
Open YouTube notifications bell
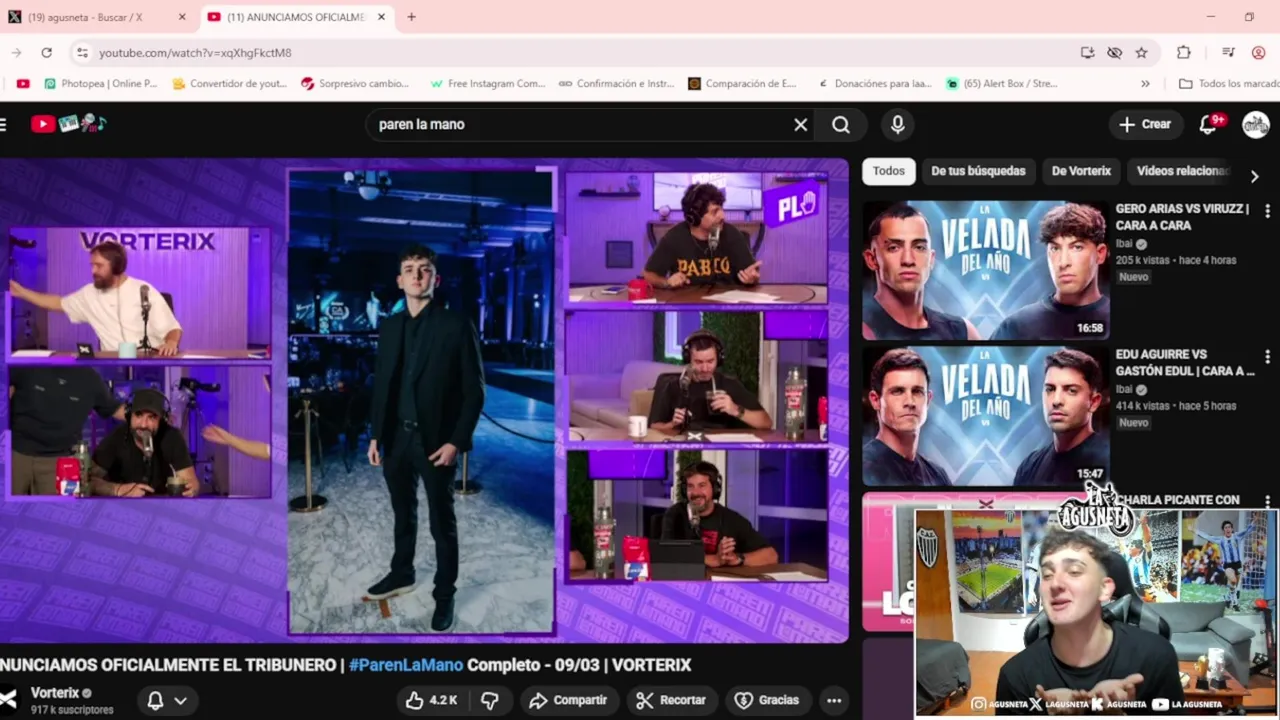tap(1209, 124)
